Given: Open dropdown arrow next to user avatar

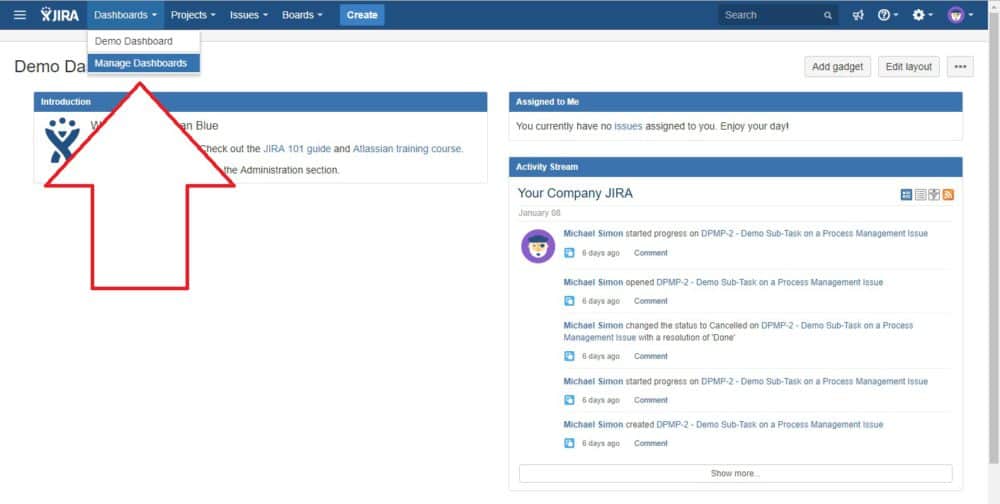Looking at the screenshot, I should point(971,15).
